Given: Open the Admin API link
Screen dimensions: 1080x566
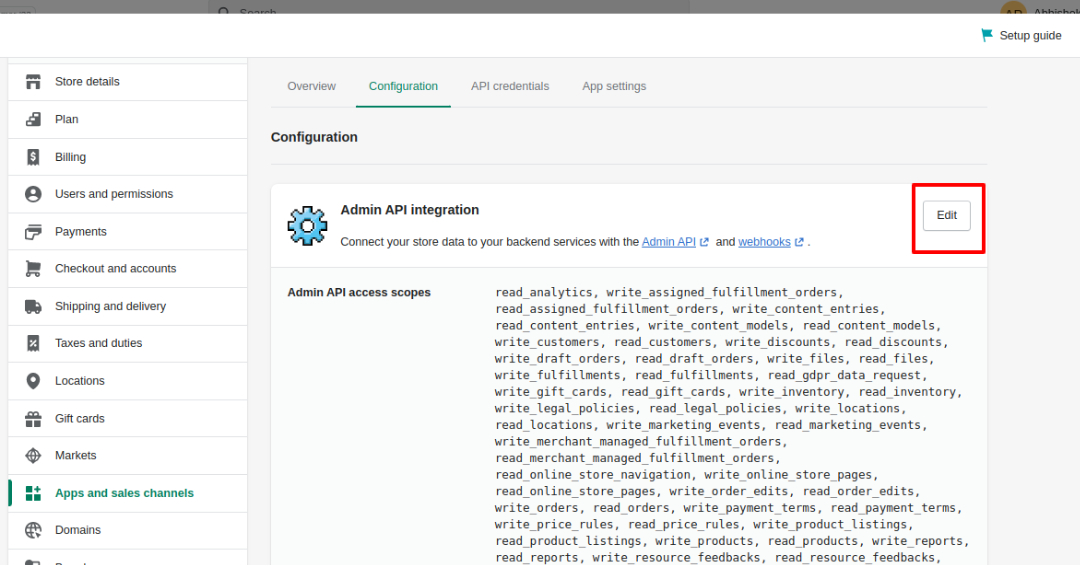Looking at the screenshot, I should coord(668,242).
